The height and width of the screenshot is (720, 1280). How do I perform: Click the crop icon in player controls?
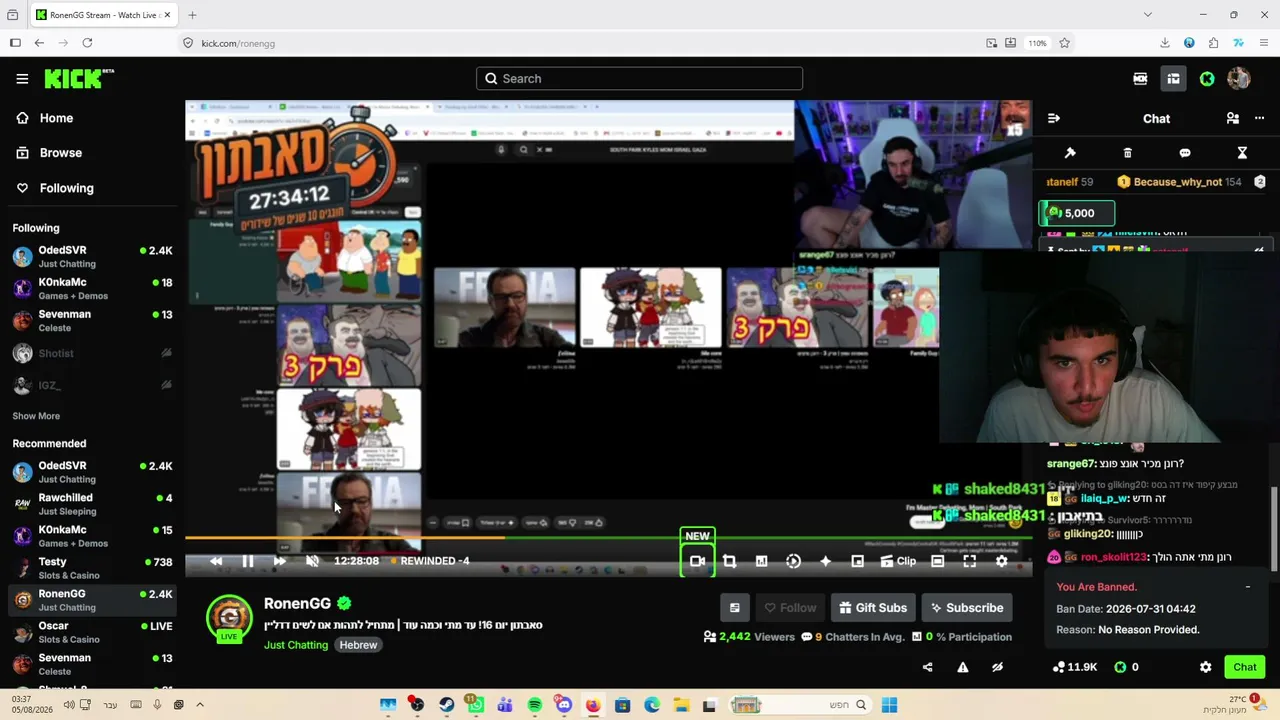click(x=729, y=561)
